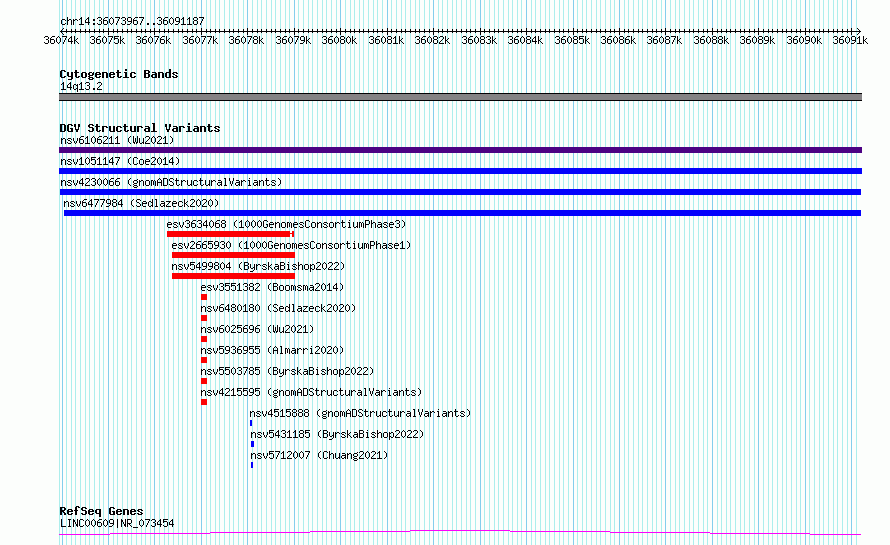890x545 pixels.
Task: Click the RefSeq Genes track title
Action: pyautogui.click(x=101, y=511)
